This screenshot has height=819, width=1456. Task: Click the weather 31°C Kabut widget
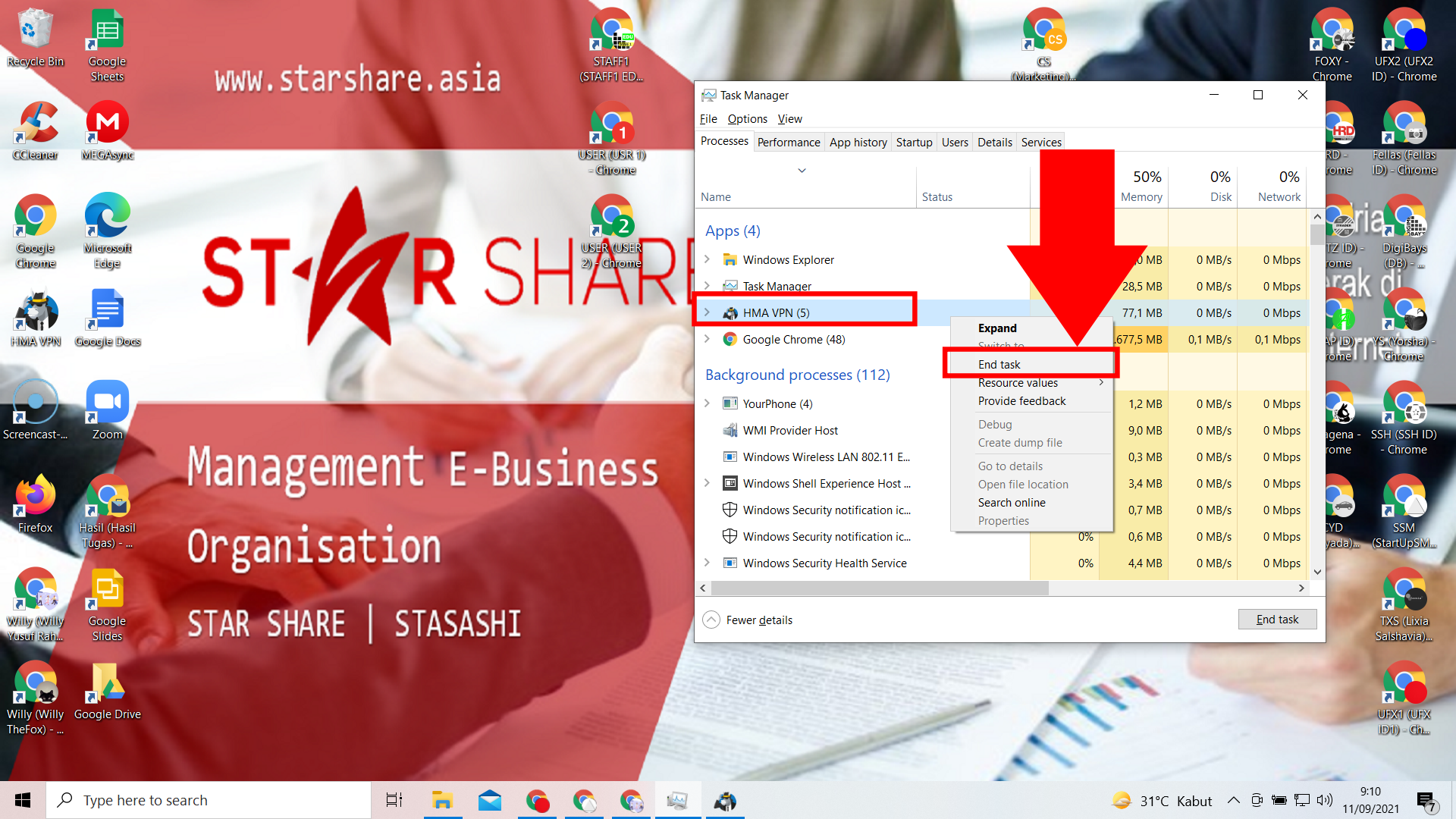click(1162, 801)
